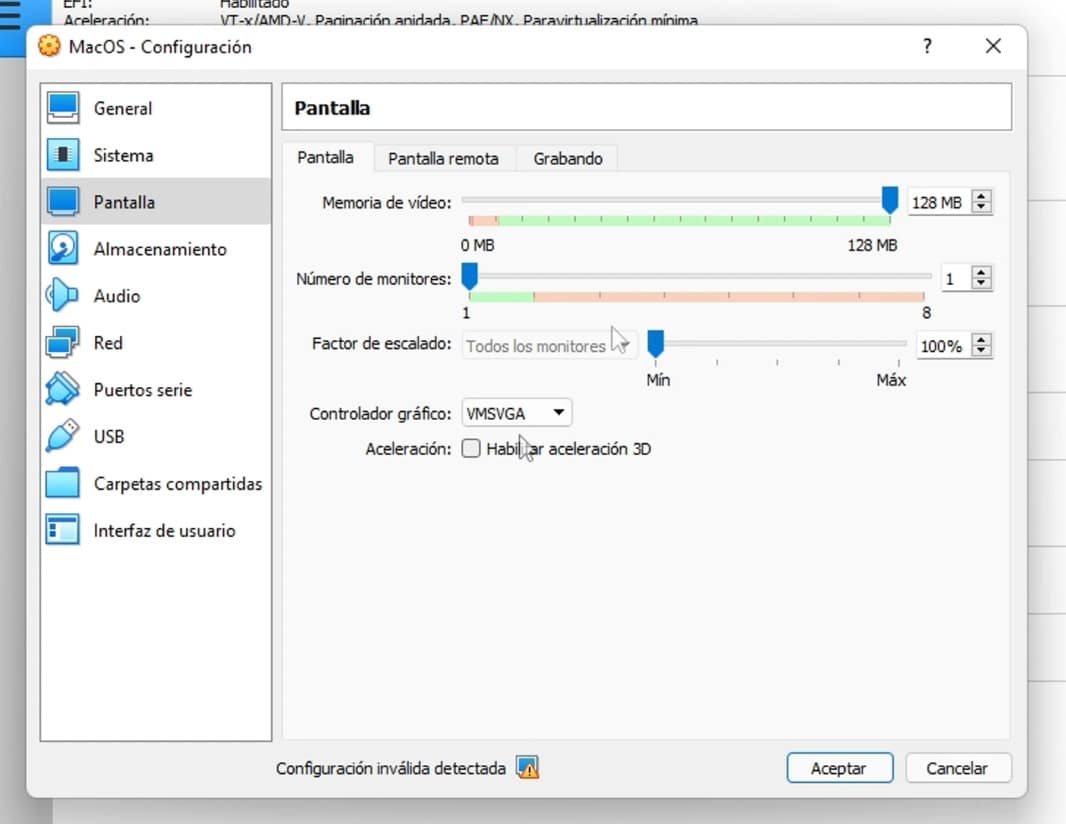This screenshot has height=824, width=1066.
Task: Switch to the Grabando tab
Action: 567,158
